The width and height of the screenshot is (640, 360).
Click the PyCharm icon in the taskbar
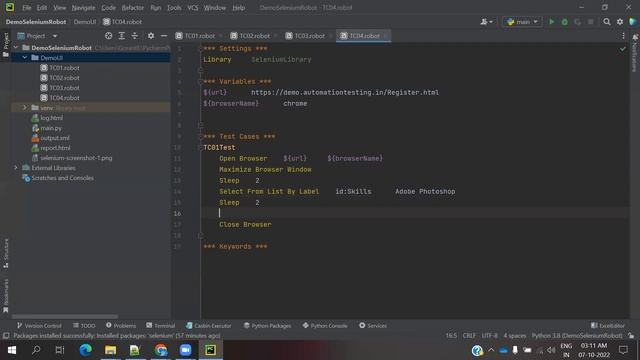[211, 350]
